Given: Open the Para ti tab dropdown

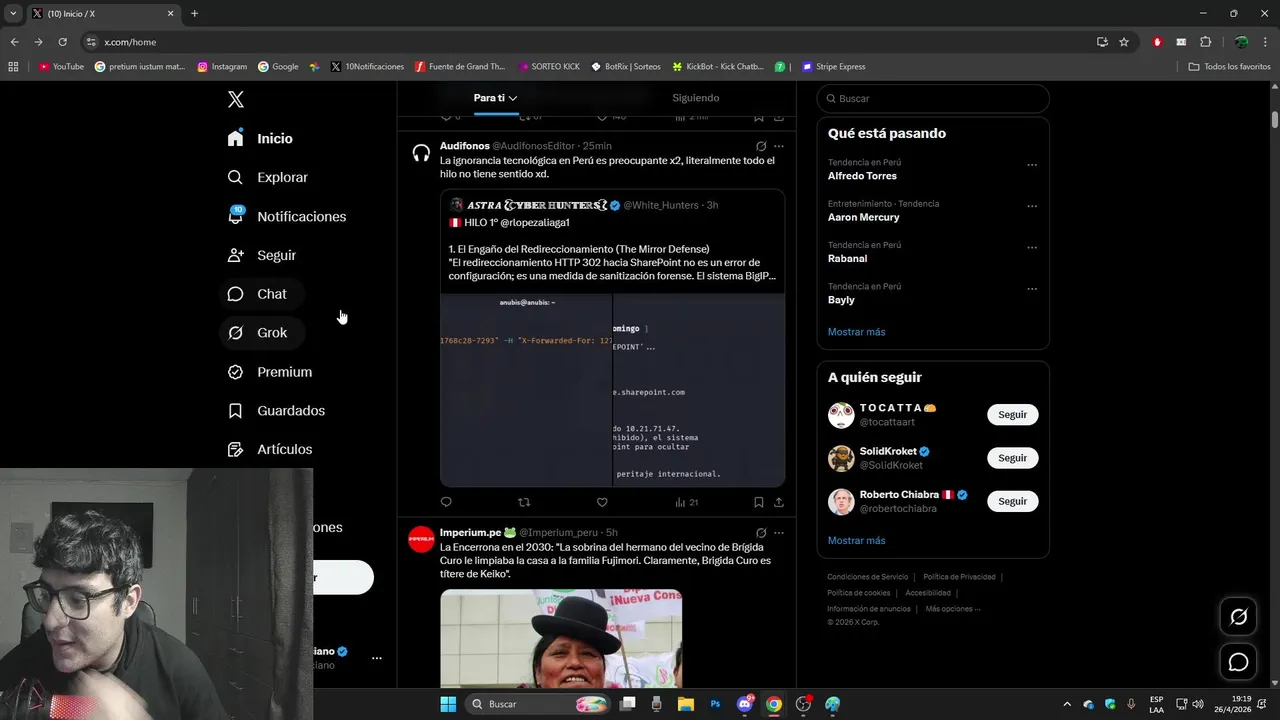Looking at the screenshot, I should pos(496,98).
